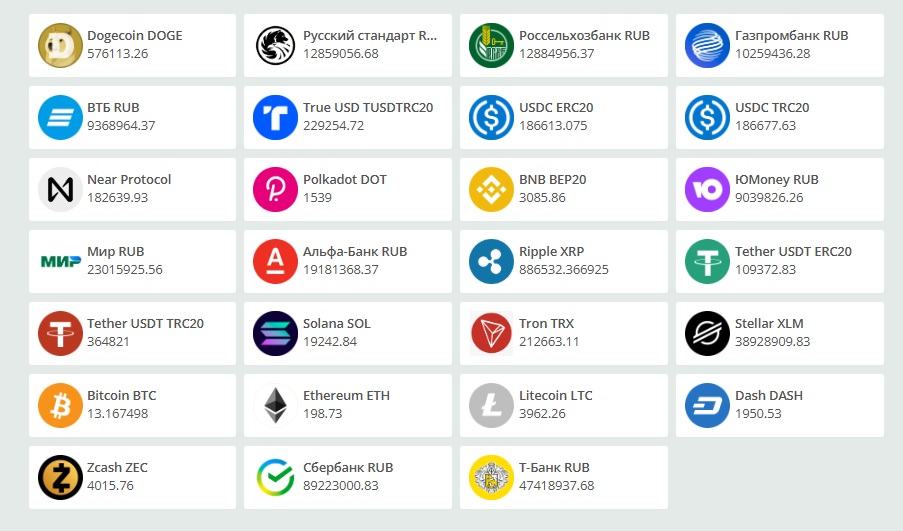Click the Litecoin LTC gray icon
903x531 pixels.
[492, 405]
